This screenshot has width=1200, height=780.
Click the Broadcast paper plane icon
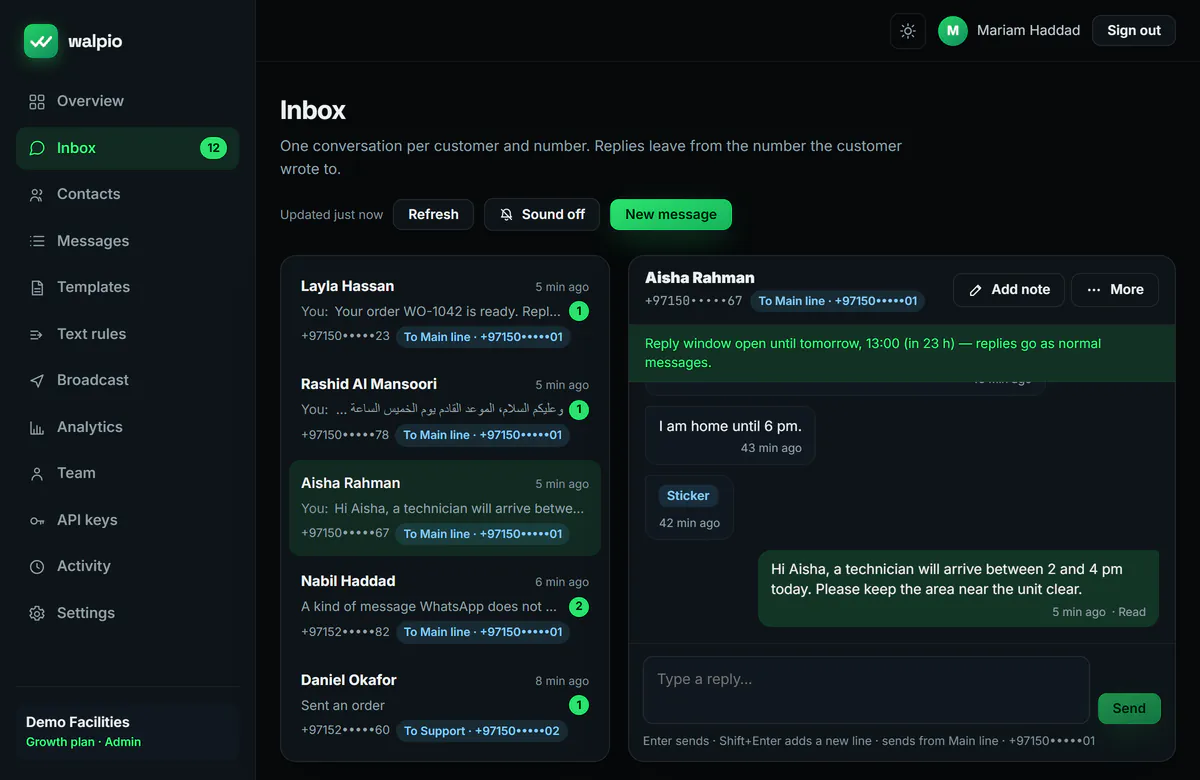pos(37,381)
